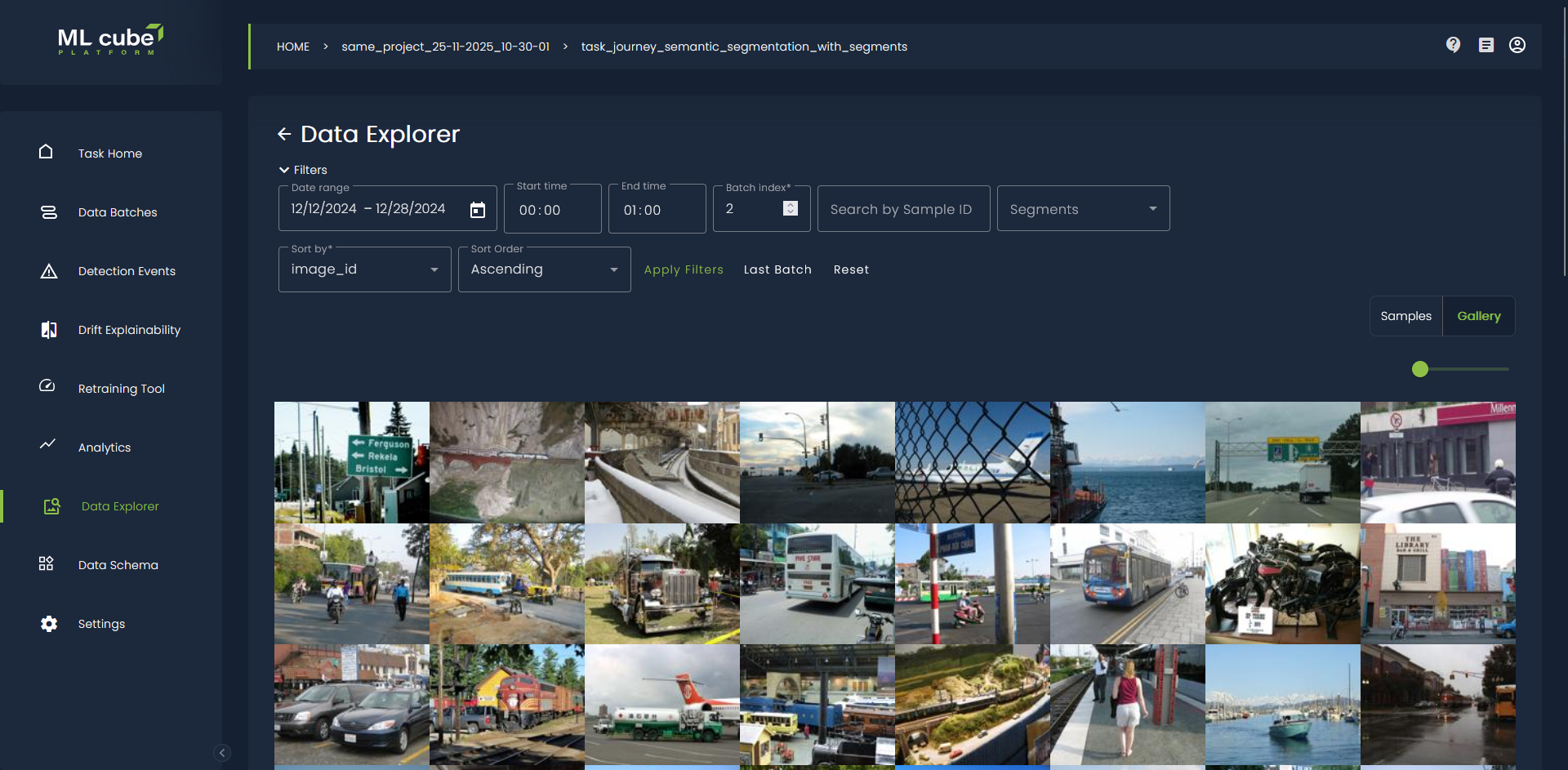Click the Last Batch button

[x=777, y=269]
